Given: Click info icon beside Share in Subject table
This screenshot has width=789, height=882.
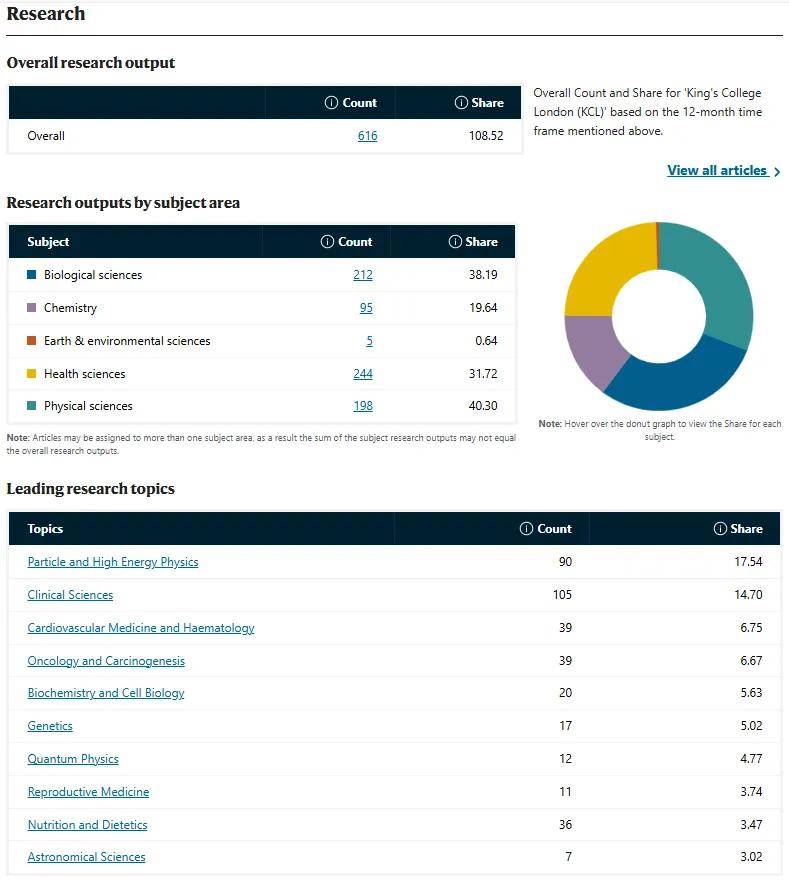Looking at the screenshot, I should 455,242.
